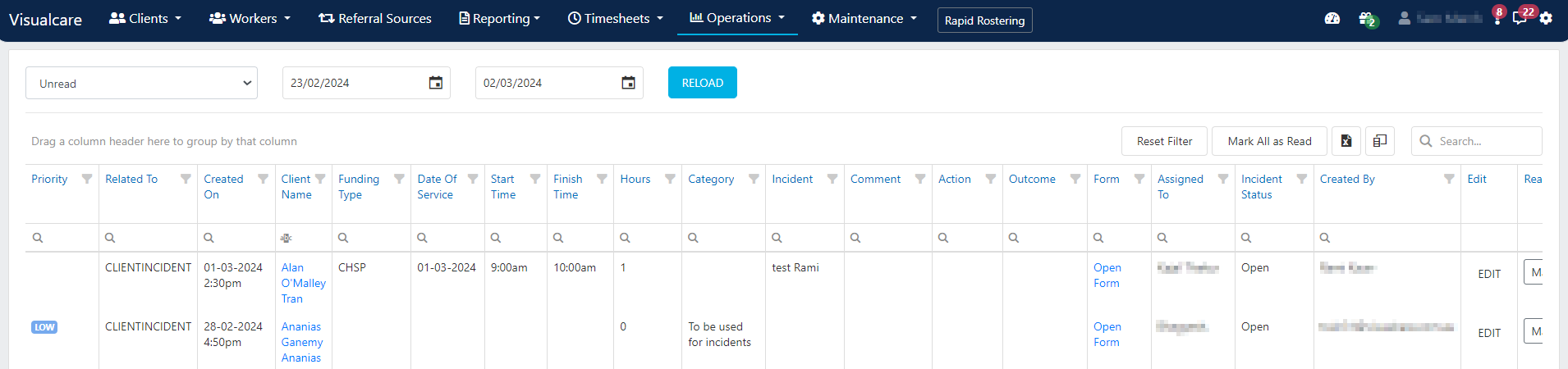This screenshot has height=369, width=1568.
Task: Click the user profile avatar icon
Action: (x=1405, y=18)
